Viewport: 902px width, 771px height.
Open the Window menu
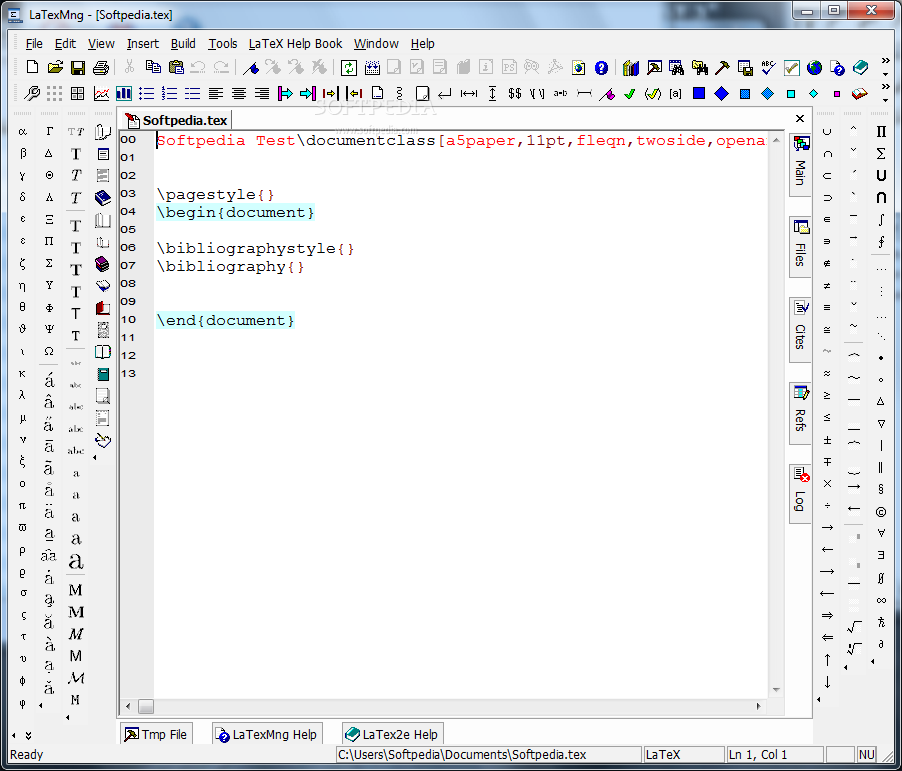pos(376,44)
